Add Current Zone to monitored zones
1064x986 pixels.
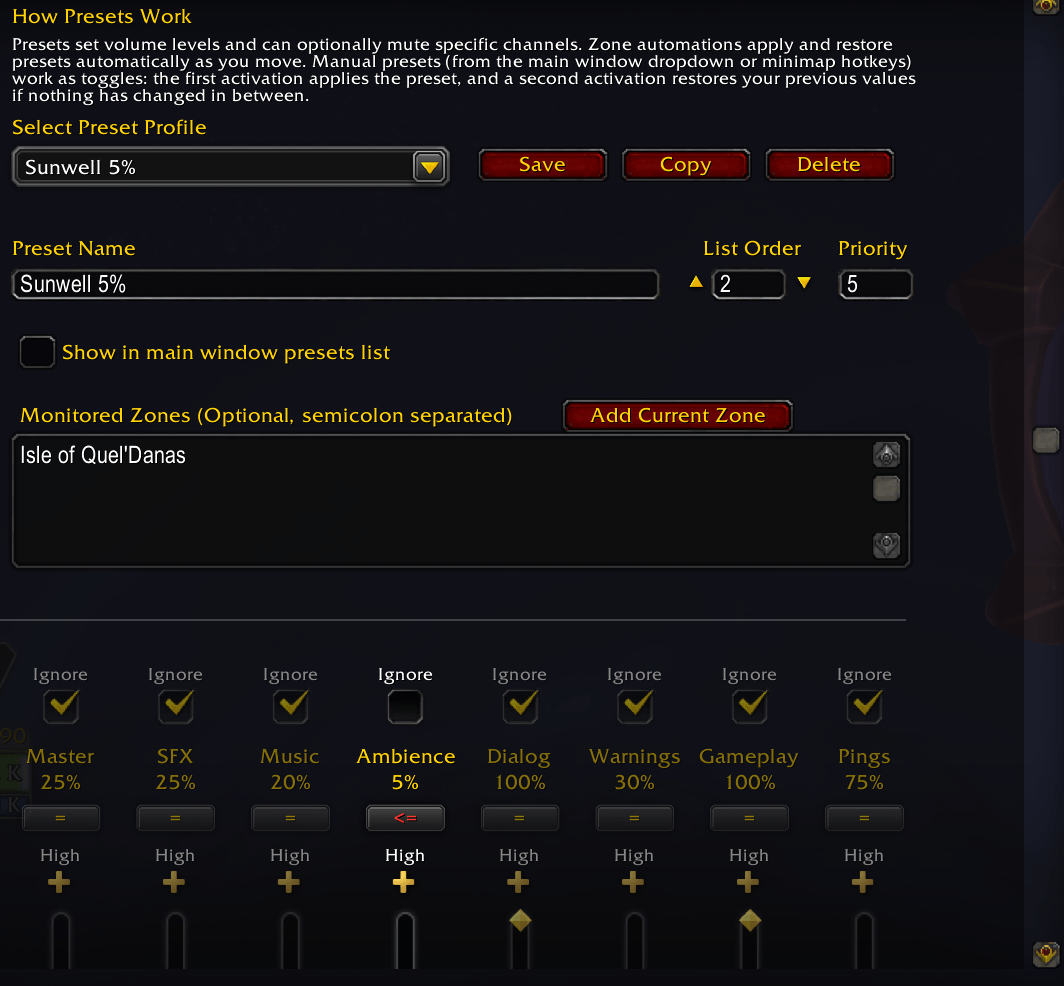[677, 415]
